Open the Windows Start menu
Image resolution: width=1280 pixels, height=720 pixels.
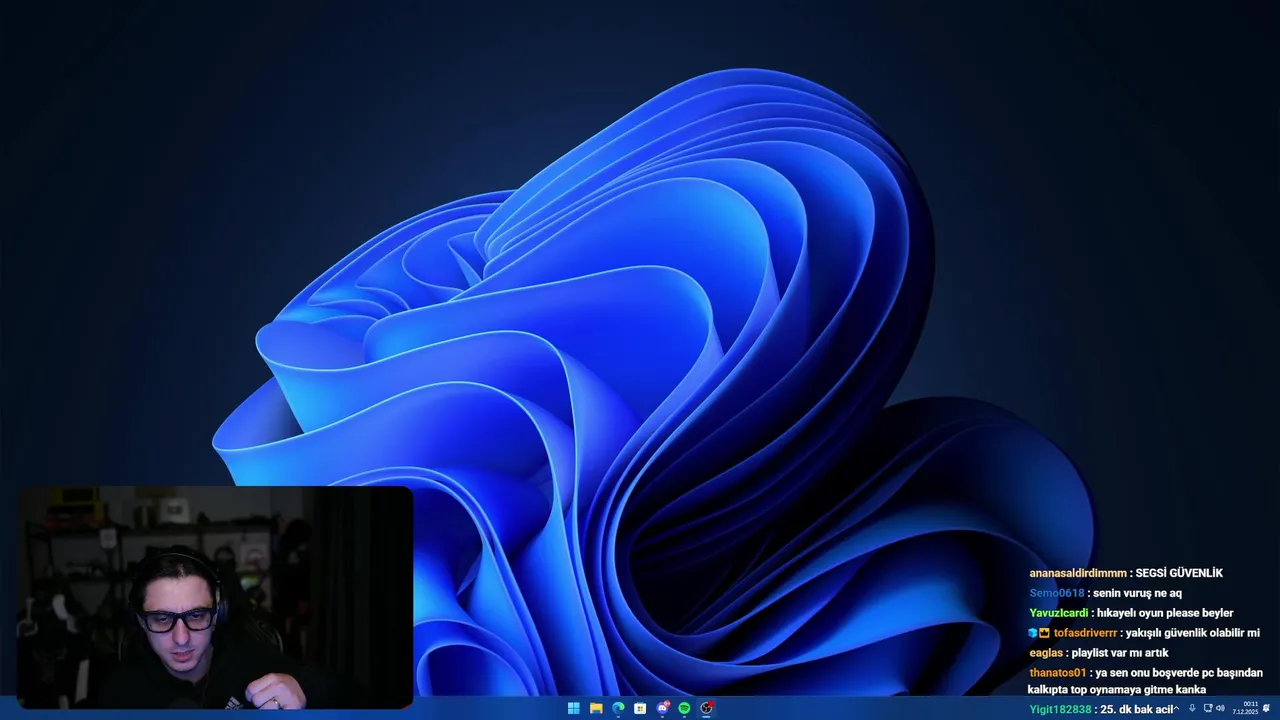pos(573,708)
